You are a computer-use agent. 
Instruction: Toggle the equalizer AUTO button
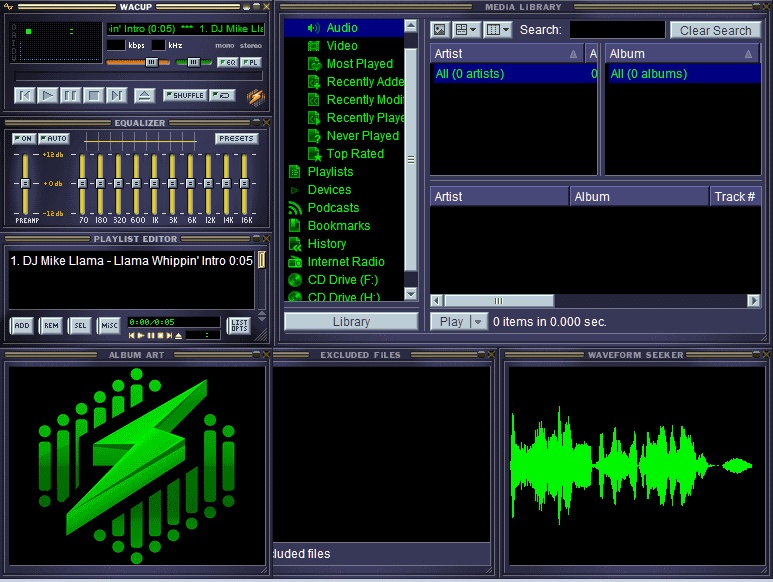[53, 139]
